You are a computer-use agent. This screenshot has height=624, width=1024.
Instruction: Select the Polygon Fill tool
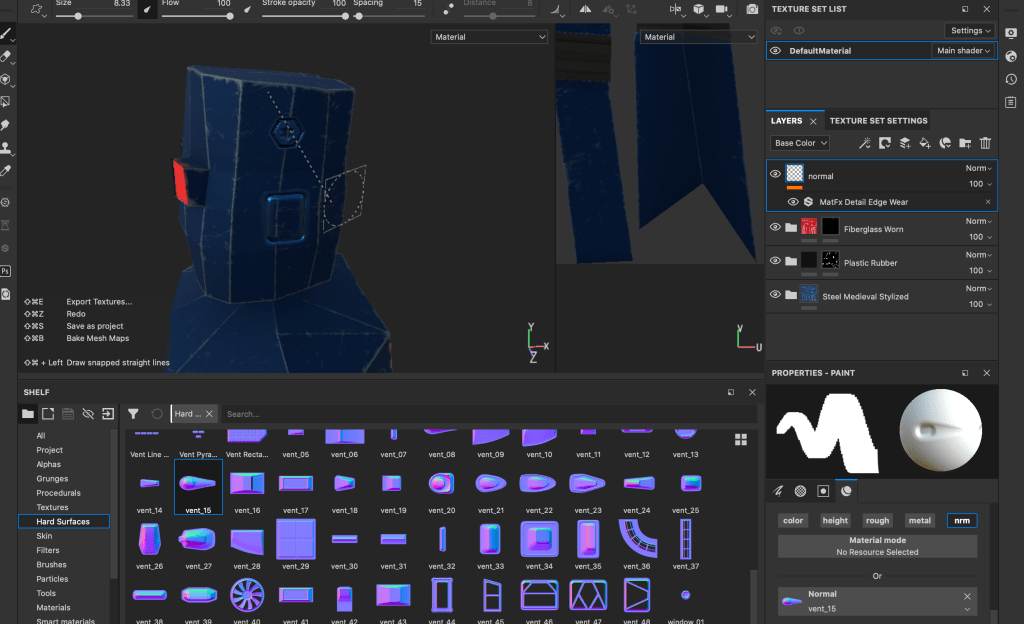tap(6, 102)
